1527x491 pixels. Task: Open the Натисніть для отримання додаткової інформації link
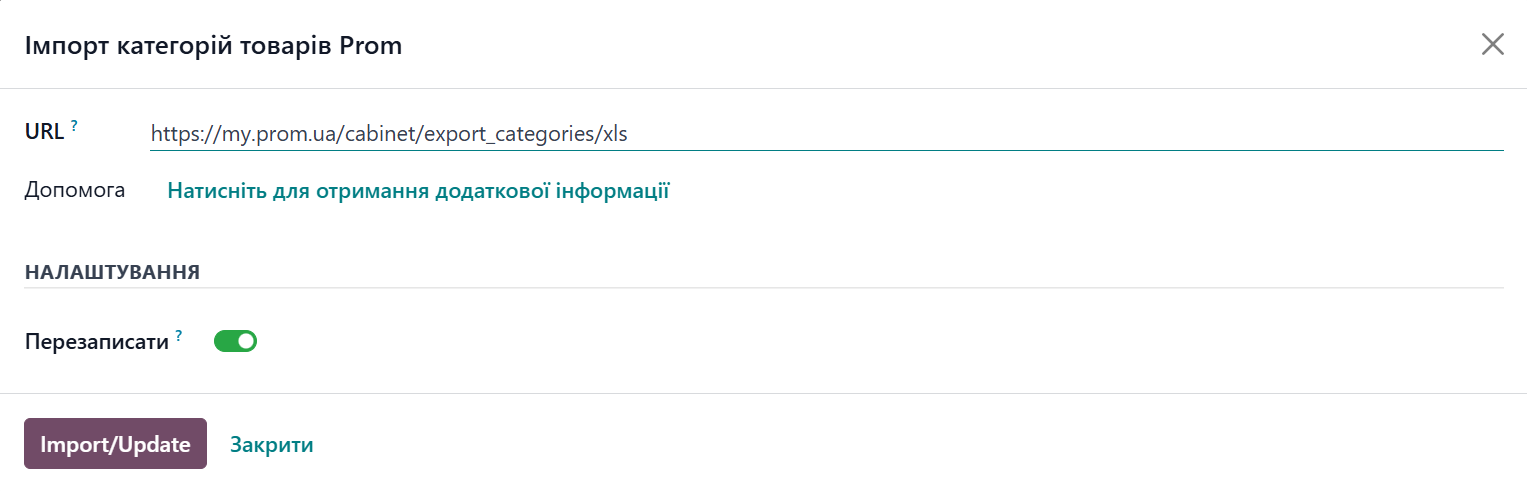[418, 191]
